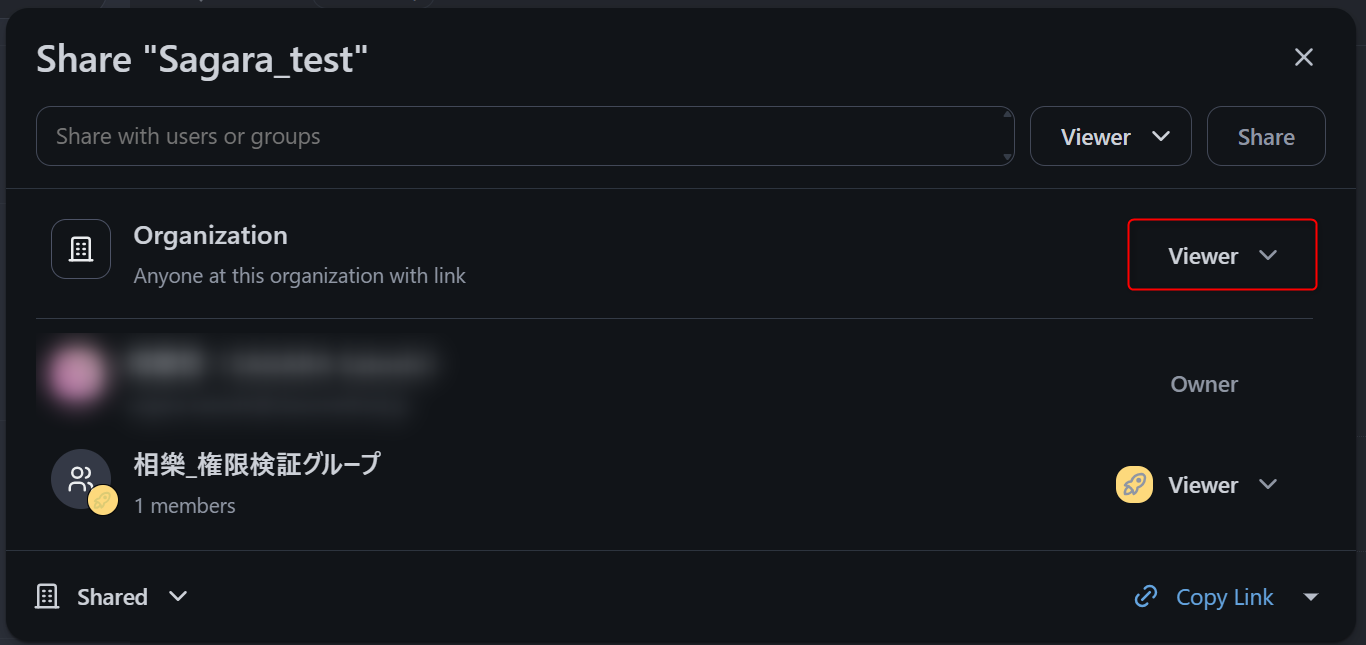Open the Copy Link options arrow

click(x=1311, y=597)
